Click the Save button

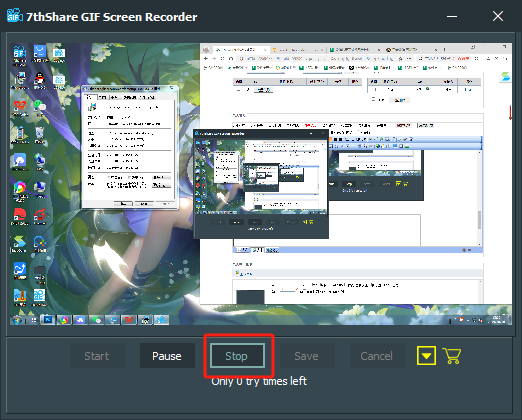click(307, 356)
